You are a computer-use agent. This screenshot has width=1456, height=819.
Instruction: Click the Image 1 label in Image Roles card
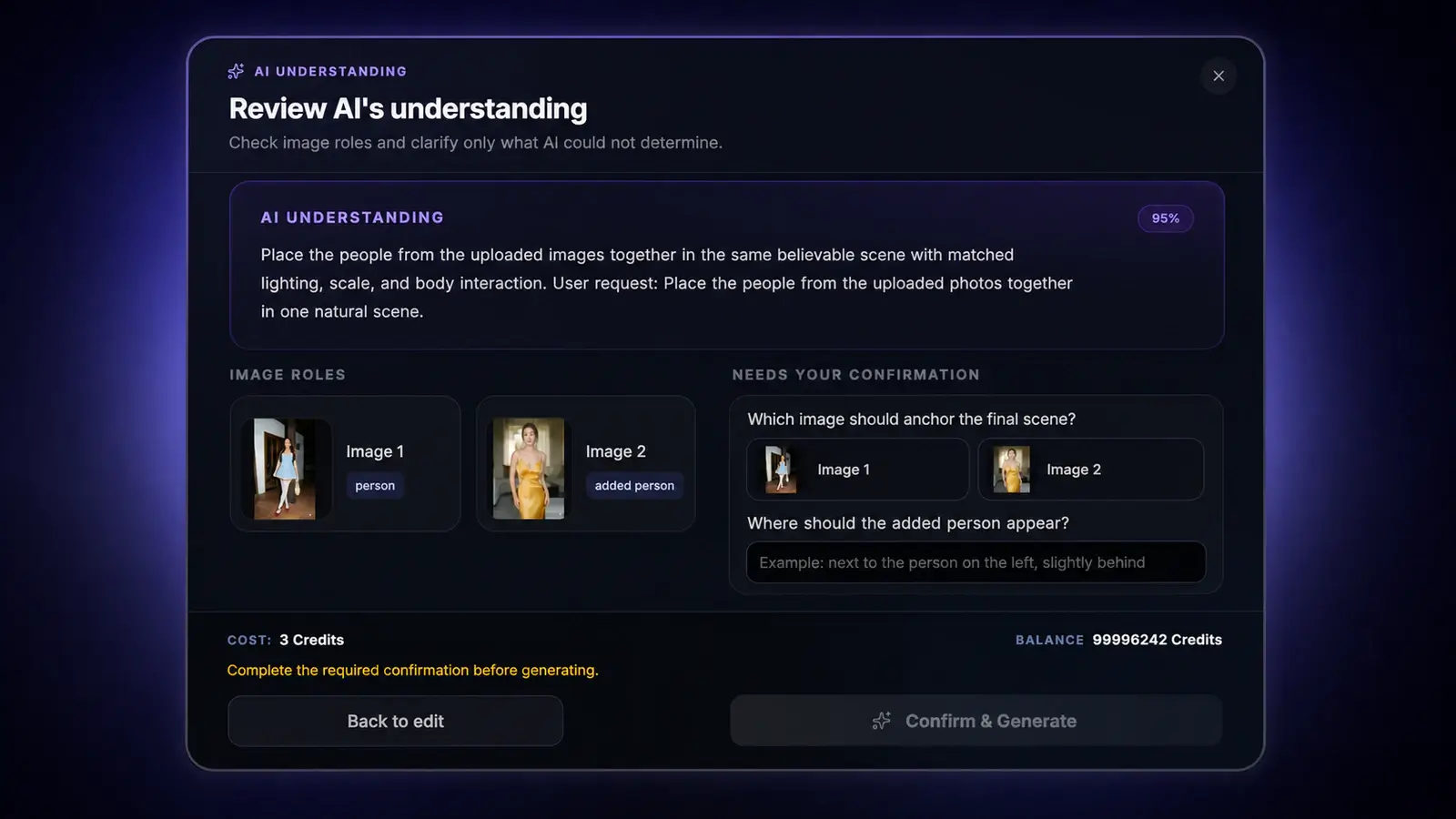point(375,451)
